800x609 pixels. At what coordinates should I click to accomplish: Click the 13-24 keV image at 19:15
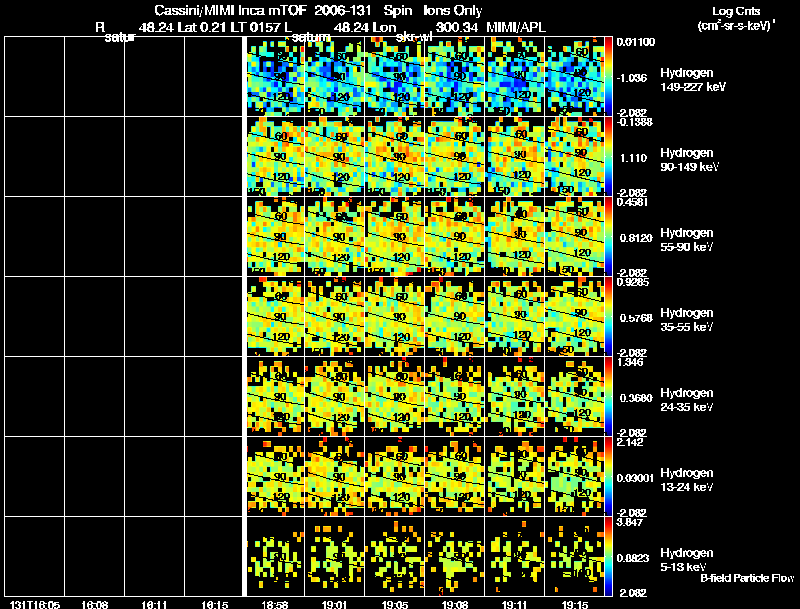click(574, 476)
